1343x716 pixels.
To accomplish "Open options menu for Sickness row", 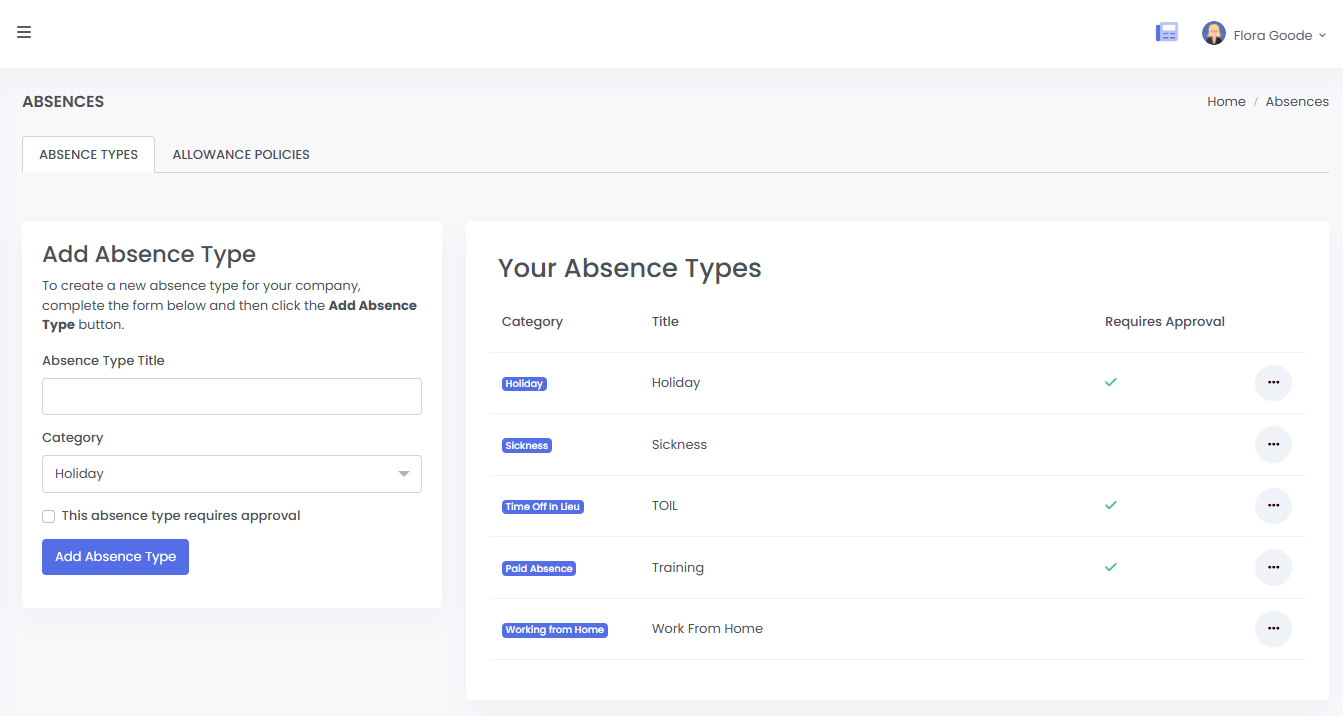I will point(1273,444).
